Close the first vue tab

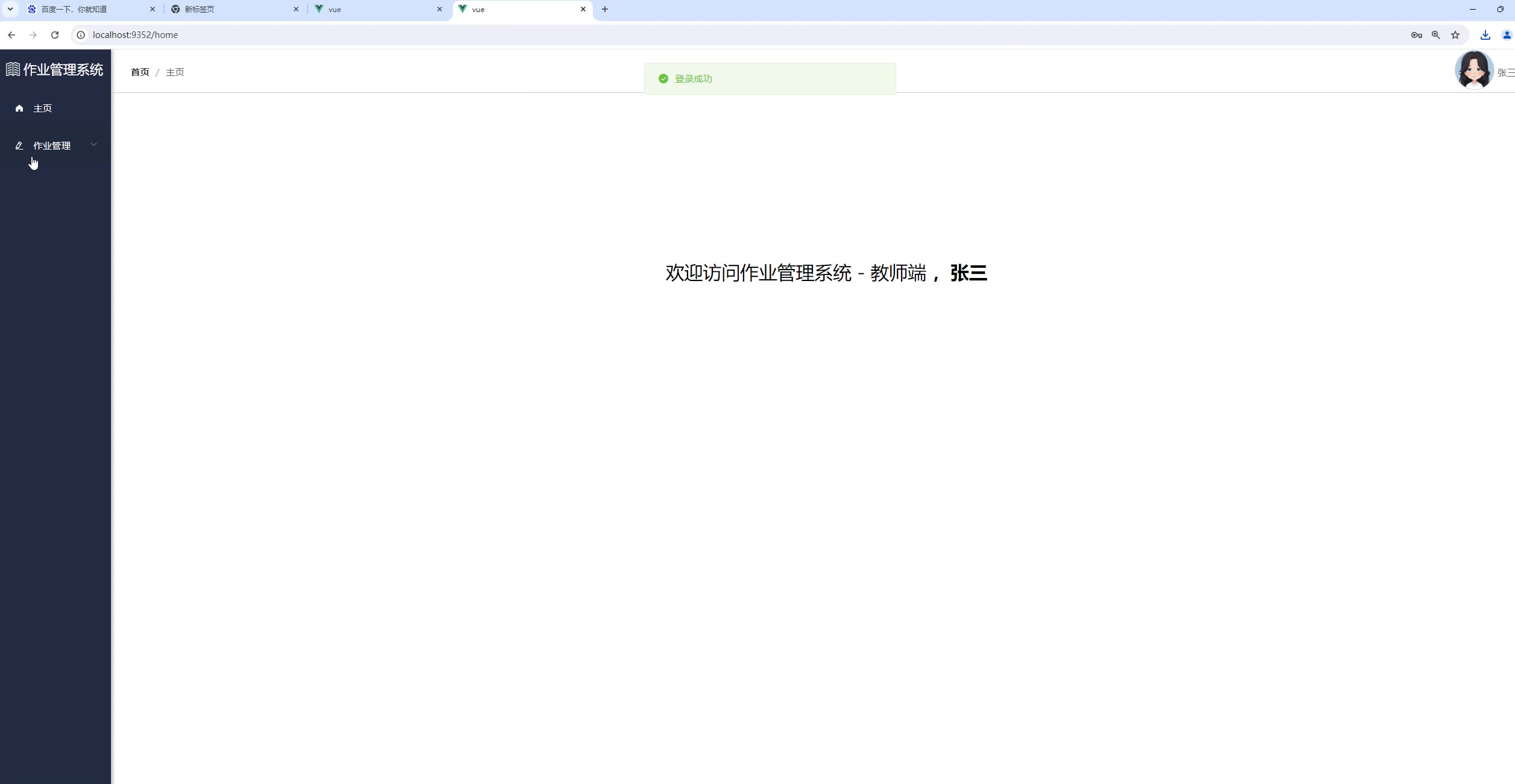[440, 9]
